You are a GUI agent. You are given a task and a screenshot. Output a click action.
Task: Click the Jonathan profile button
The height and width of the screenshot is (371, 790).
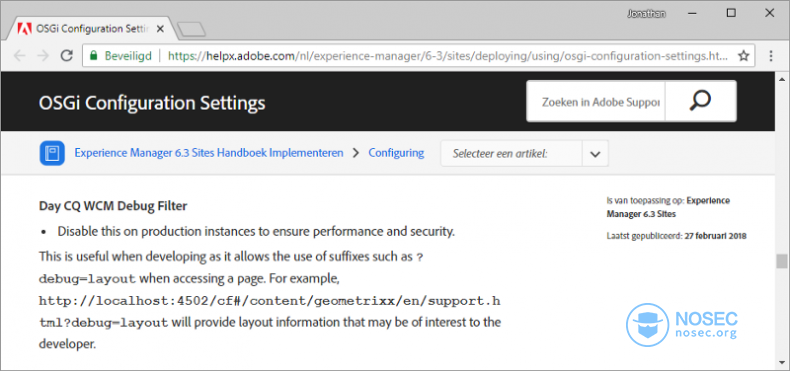pos(646,14)
